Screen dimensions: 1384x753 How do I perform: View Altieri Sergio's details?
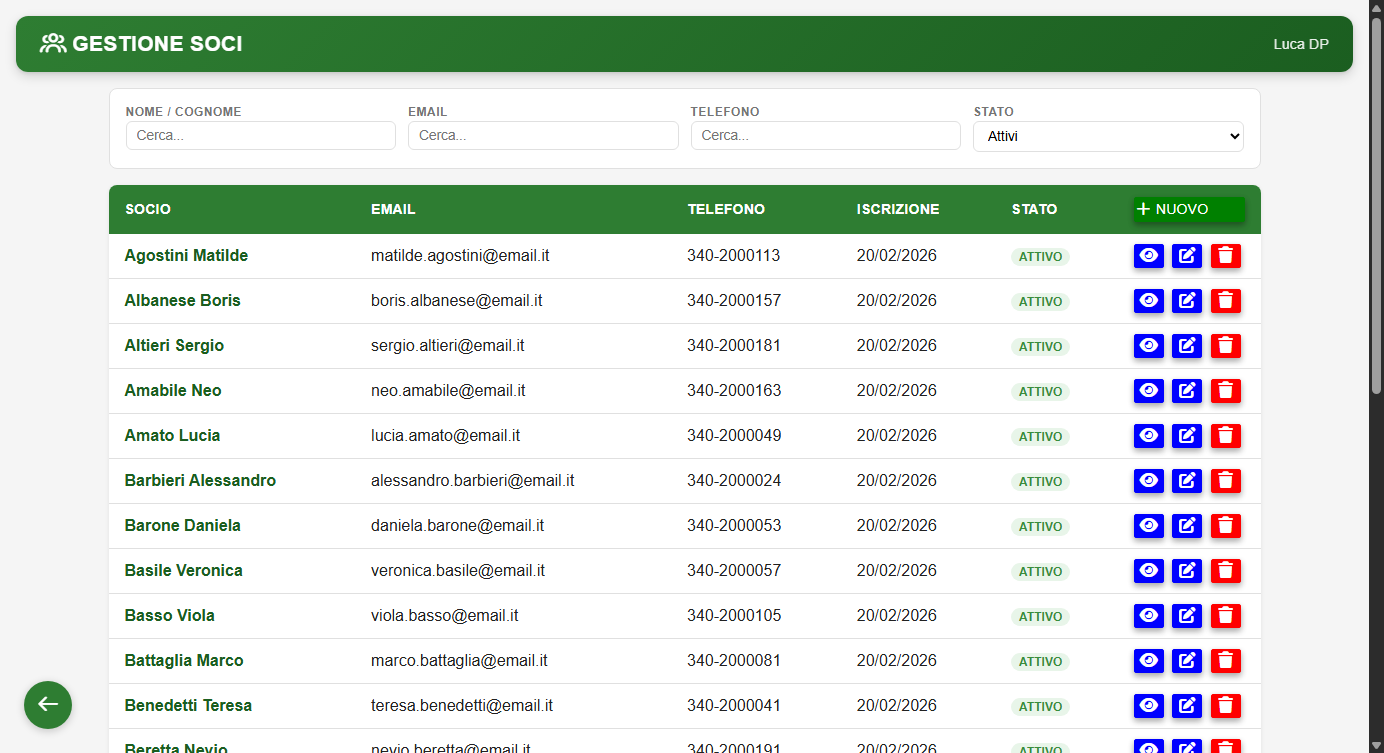coord(1149,346)
